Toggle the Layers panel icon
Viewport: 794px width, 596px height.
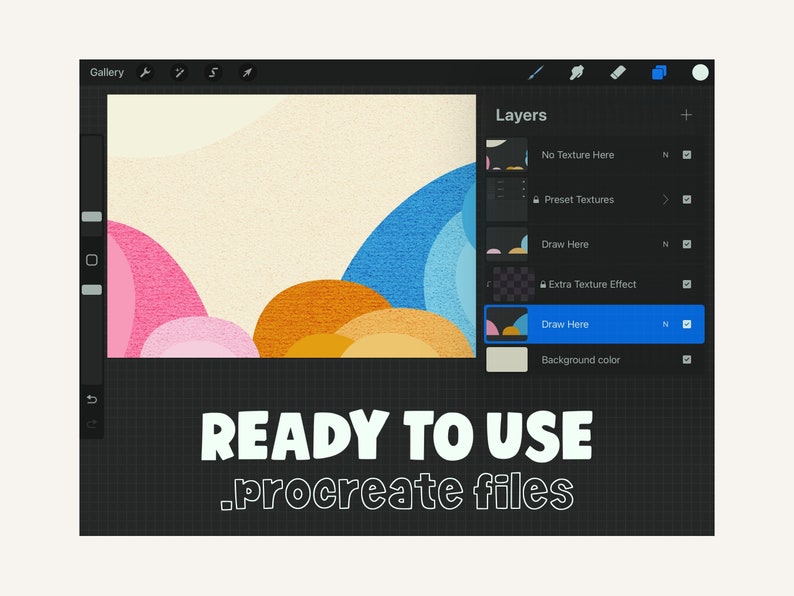pyautogui.click(x=659, y=73)
